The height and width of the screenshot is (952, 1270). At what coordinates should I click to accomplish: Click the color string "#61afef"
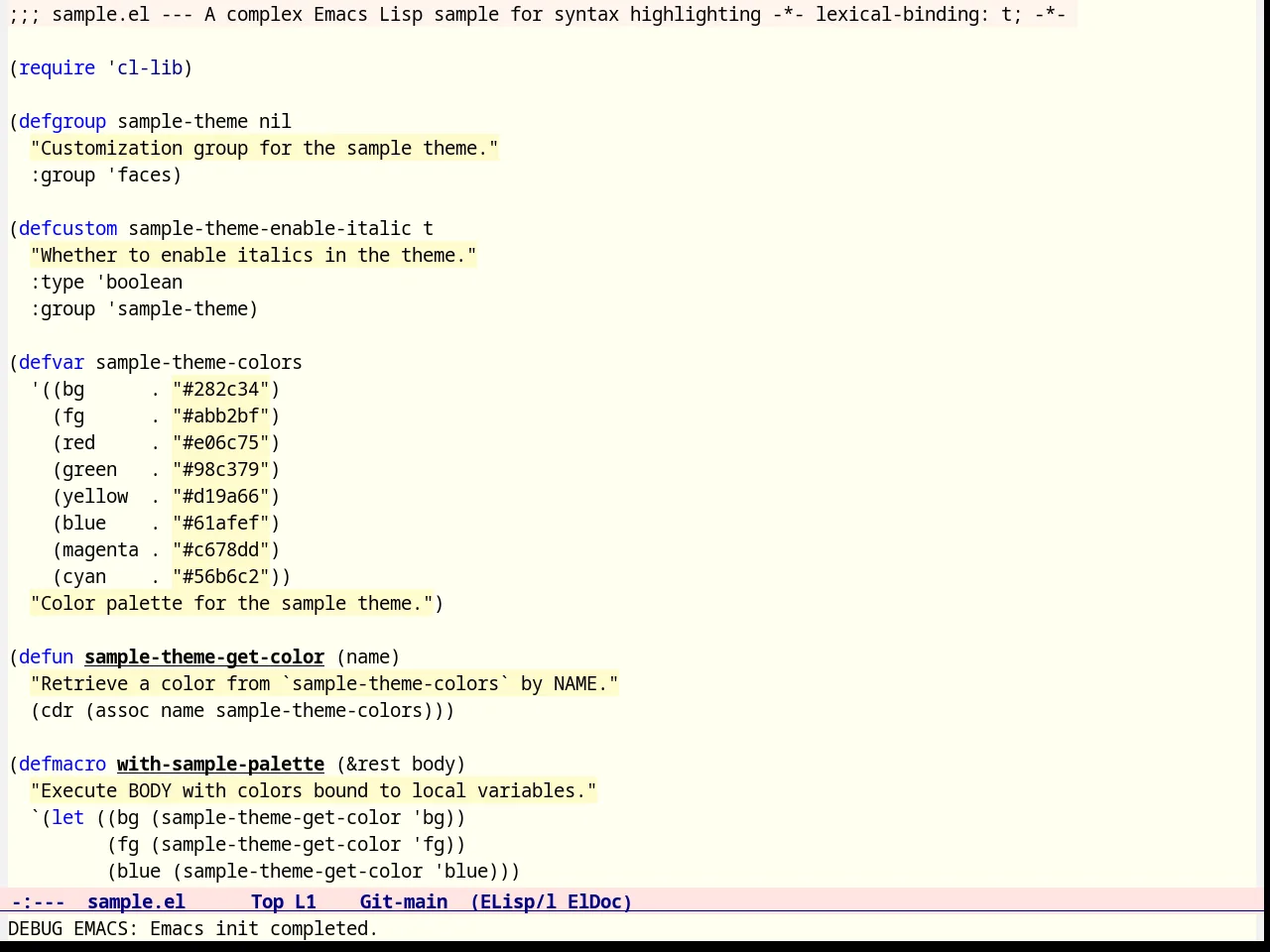pos(220,523)
